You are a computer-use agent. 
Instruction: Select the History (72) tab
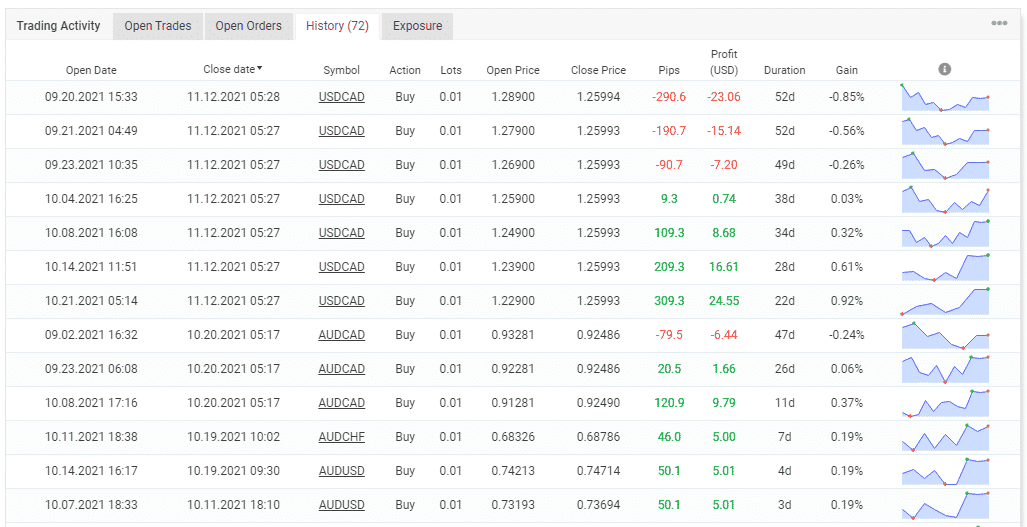pos(337,26)
